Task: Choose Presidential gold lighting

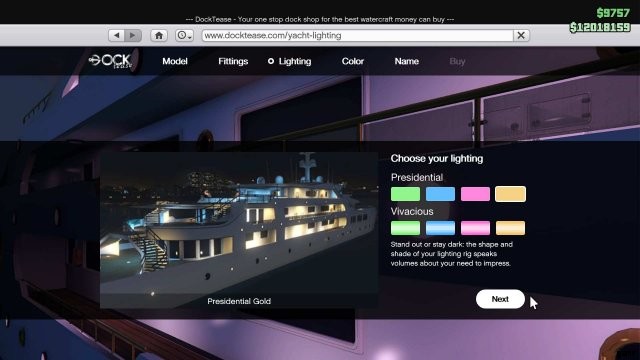Action: click(x=511, y=194)
